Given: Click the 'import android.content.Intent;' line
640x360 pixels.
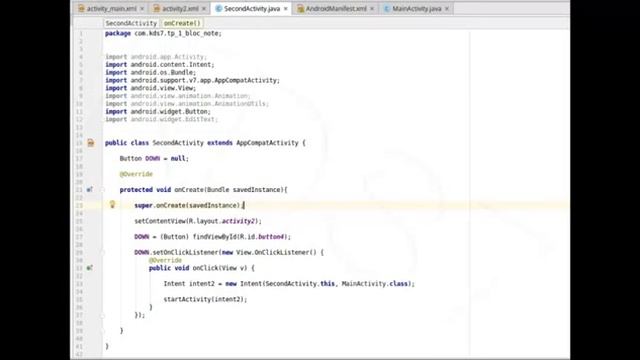Looking at the screenshot, I should click(160, 64).
